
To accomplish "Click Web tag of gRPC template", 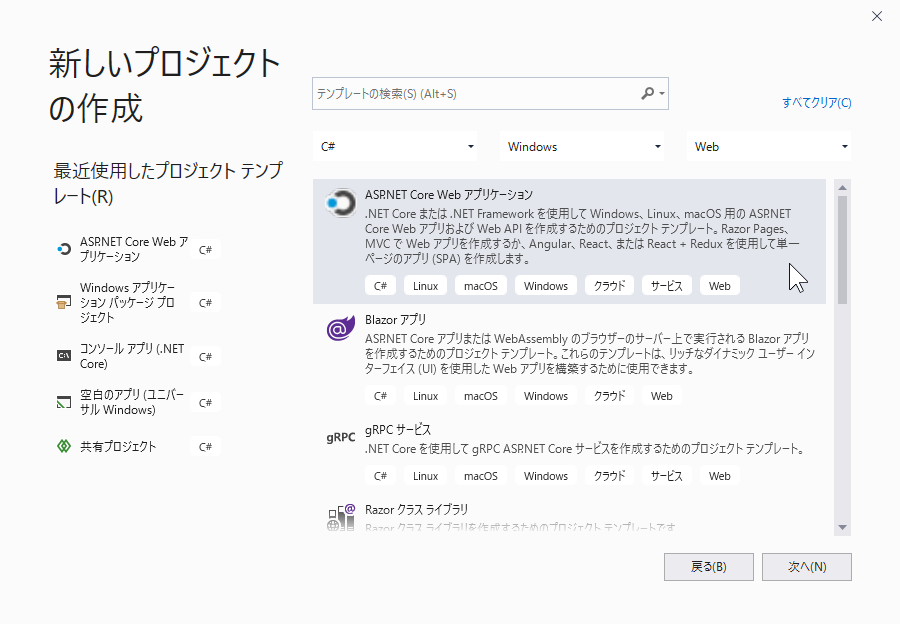I will [720, 476].
